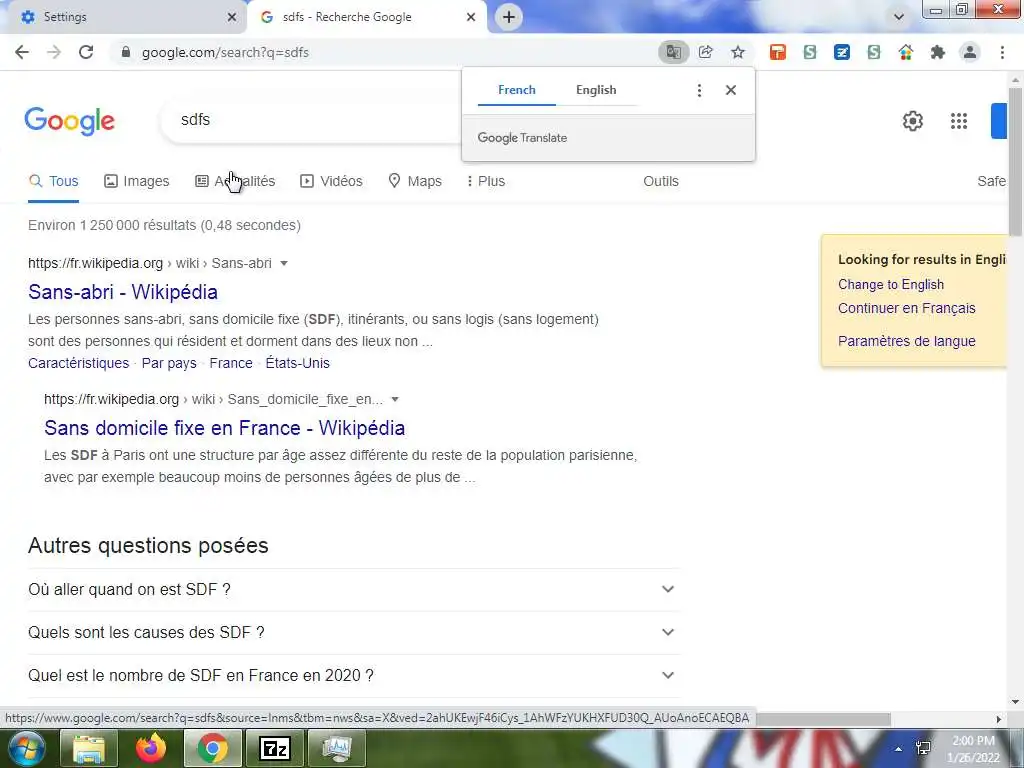
Task: Switch to Maps search tab
Action: (415, 182)
